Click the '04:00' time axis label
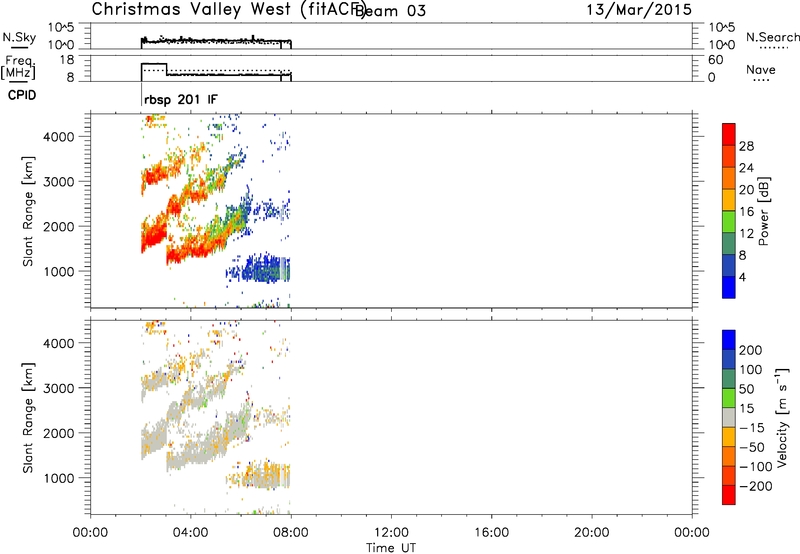The width and height of the screenshot is (800, 554). pos(191,533)
